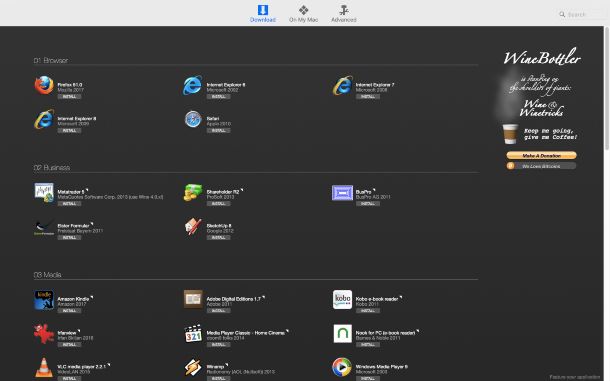610x381 pixels.
Task: Click the Amazon Kindle icon
Action: [44, 300]
